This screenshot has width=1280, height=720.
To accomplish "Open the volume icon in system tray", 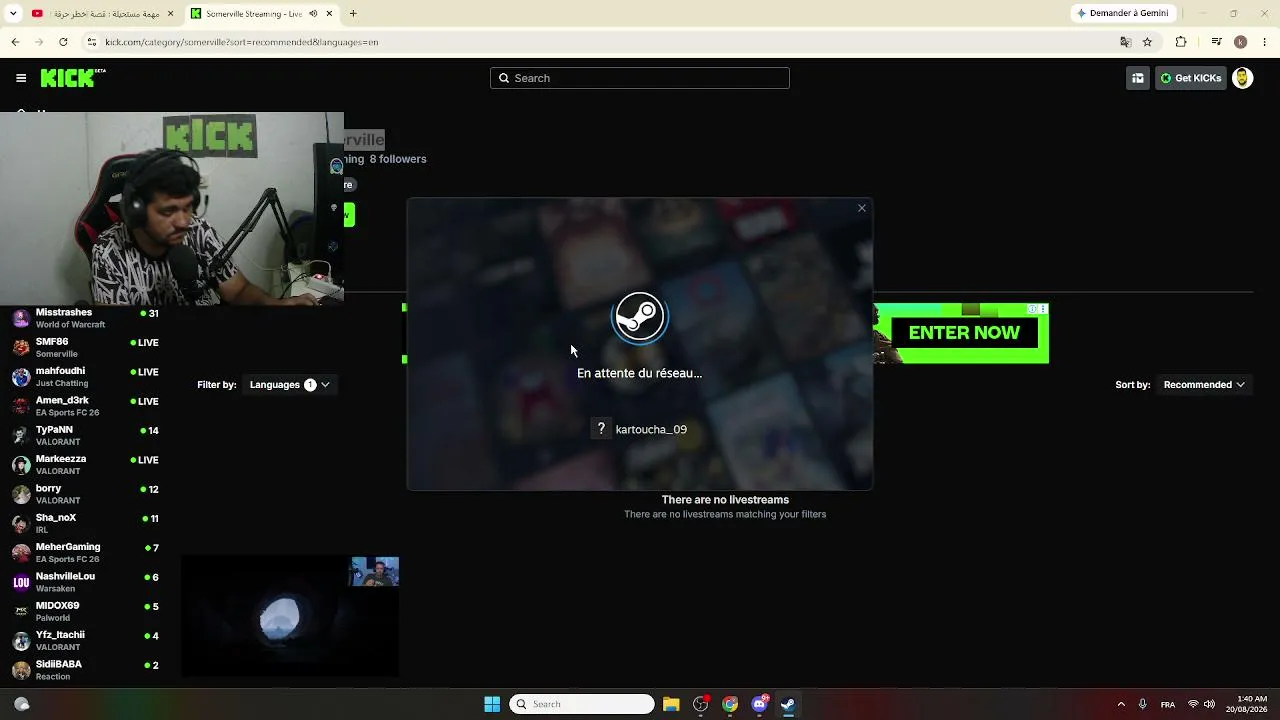I will [x=1209, y=704].
